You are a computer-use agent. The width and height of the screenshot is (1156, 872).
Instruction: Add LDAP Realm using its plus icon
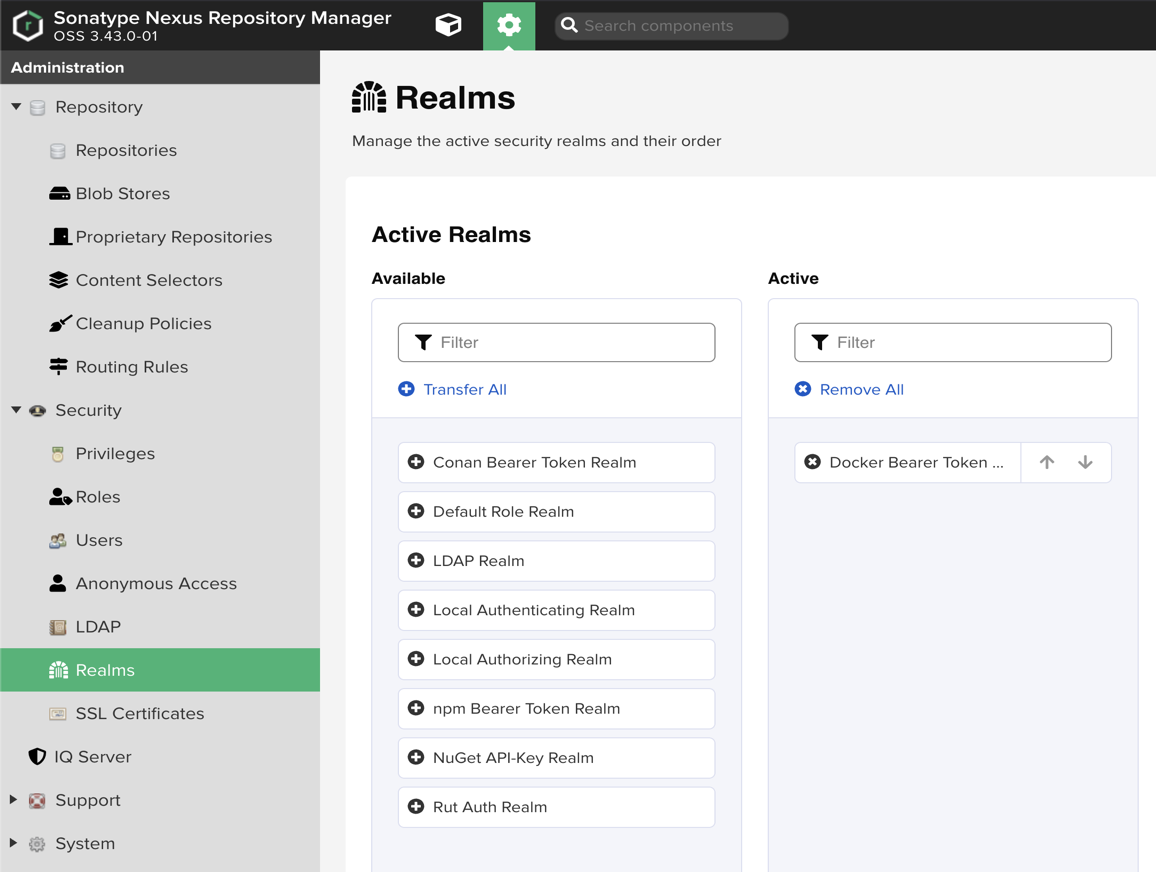tap(416, 561)
